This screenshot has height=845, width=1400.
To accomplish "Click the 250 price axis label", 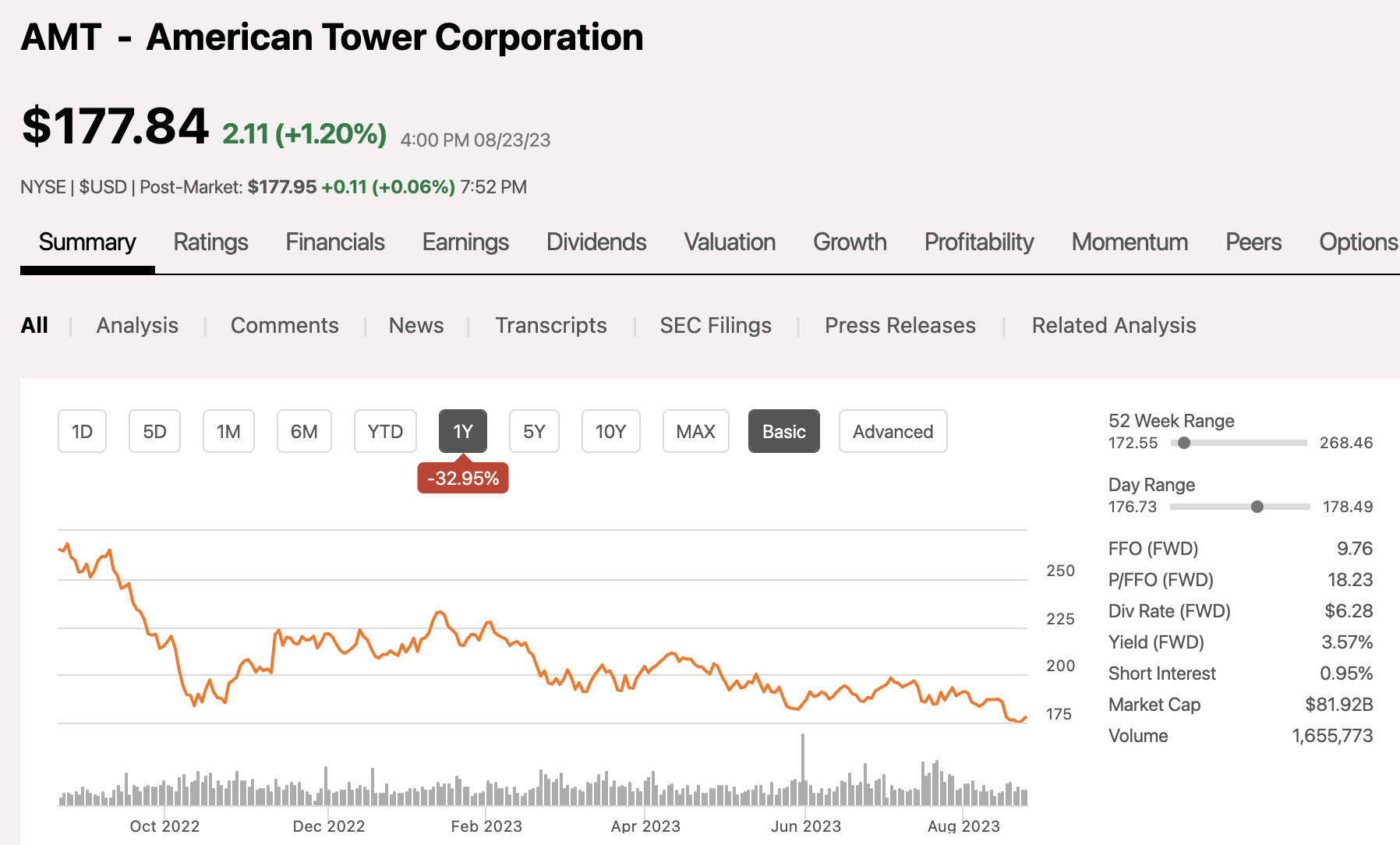I will 1060,571.
